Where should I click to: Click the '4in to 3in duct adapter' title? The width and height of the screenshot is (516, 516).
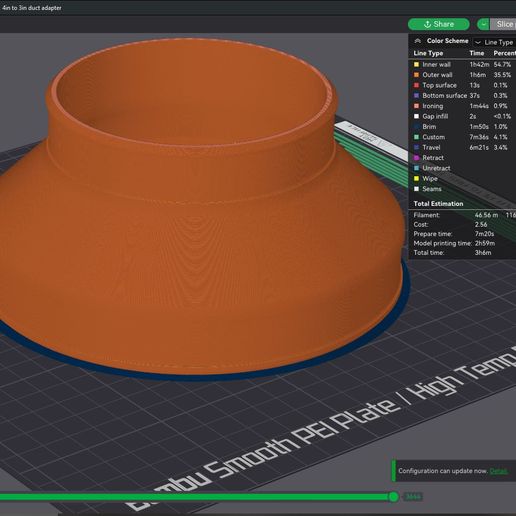(32, 8)
